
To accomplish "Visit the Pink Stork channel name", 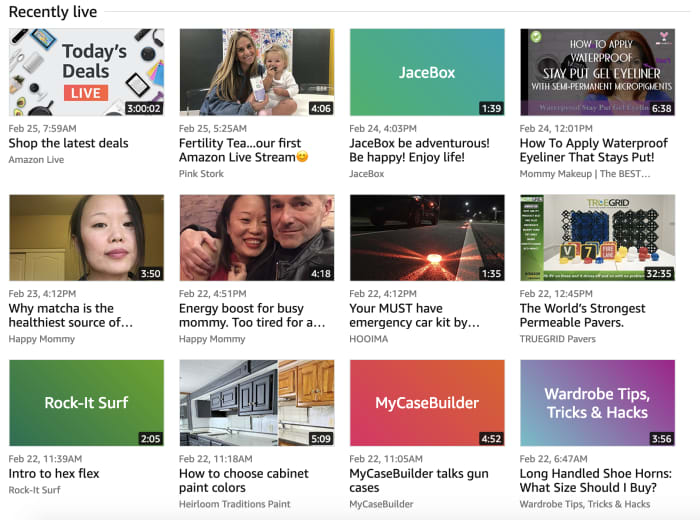I will (199, 174).
